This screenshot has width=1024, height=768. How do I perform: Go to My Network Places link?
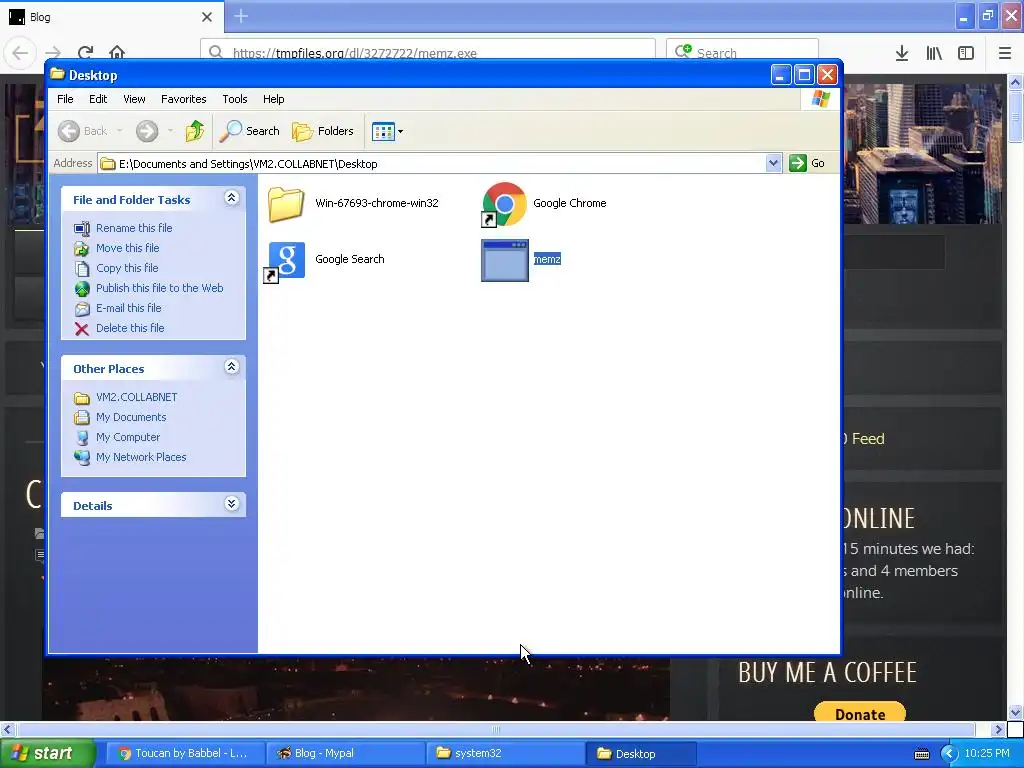(x=141, y=457)
